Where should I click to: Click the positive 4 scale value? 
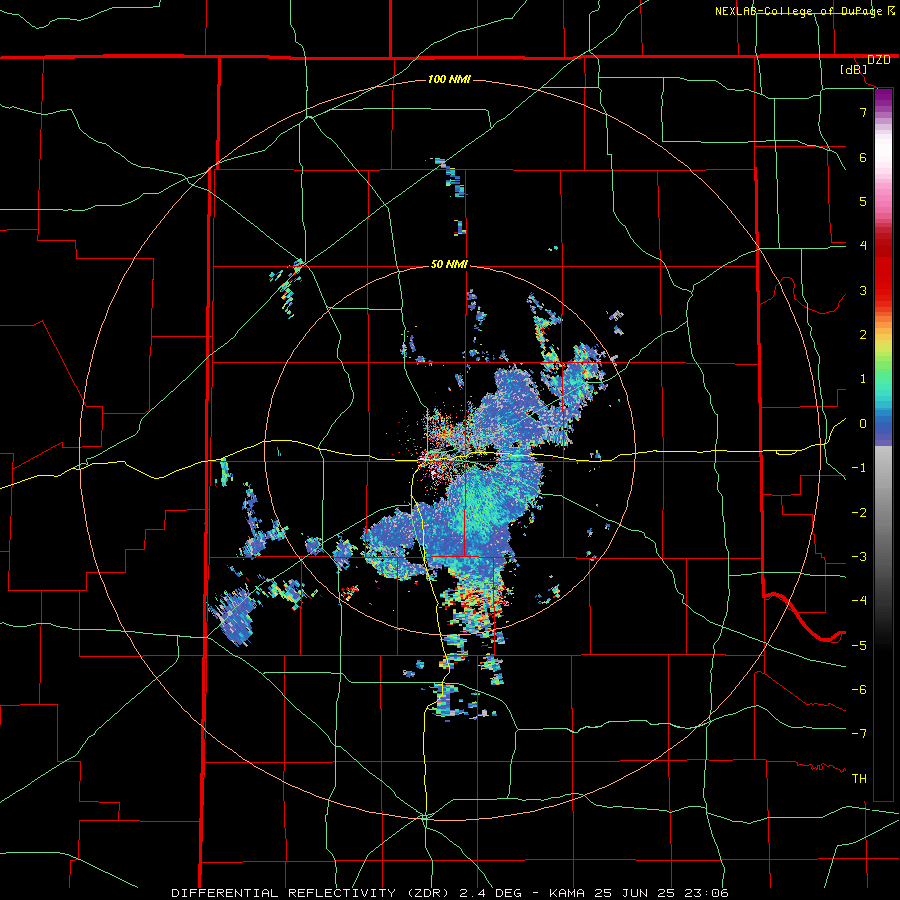click(x=863, y=246)
